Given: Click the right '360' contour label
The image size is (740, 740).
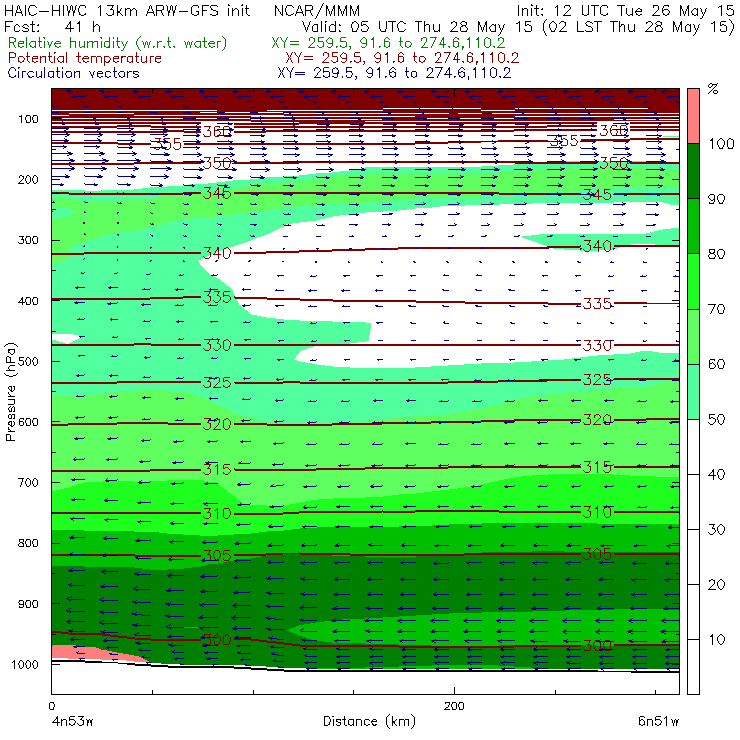Looking at the screenshot, I should pyautogui.click(x=614, y=130).
